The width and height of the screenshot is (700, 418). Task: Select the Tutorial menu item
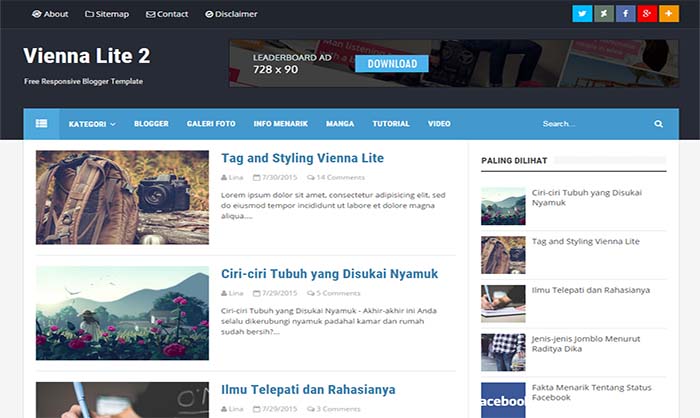(391, 124)
